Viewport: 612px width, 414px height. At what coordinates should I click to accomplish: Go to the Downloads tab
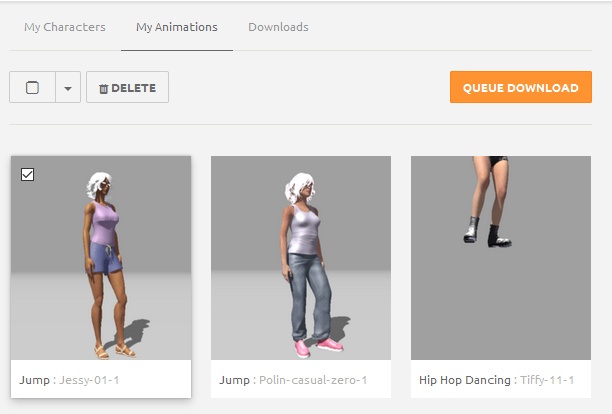point(278,27)
